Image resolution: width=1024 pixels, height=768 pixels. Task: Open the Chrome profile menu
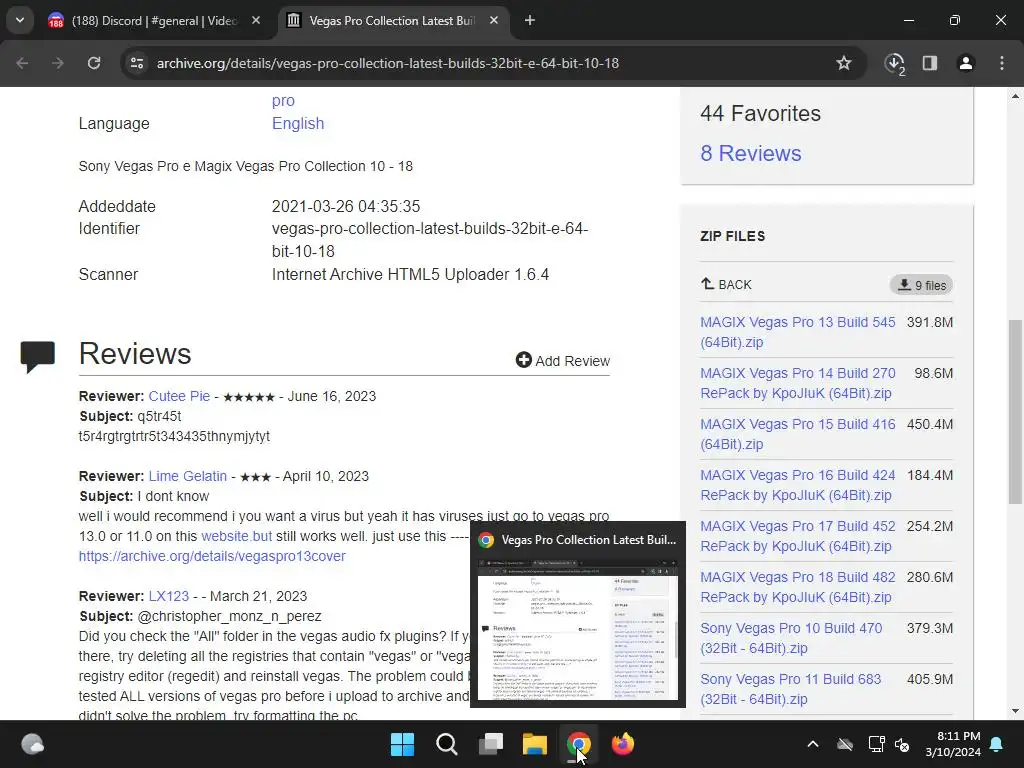[x=966, y=63]
